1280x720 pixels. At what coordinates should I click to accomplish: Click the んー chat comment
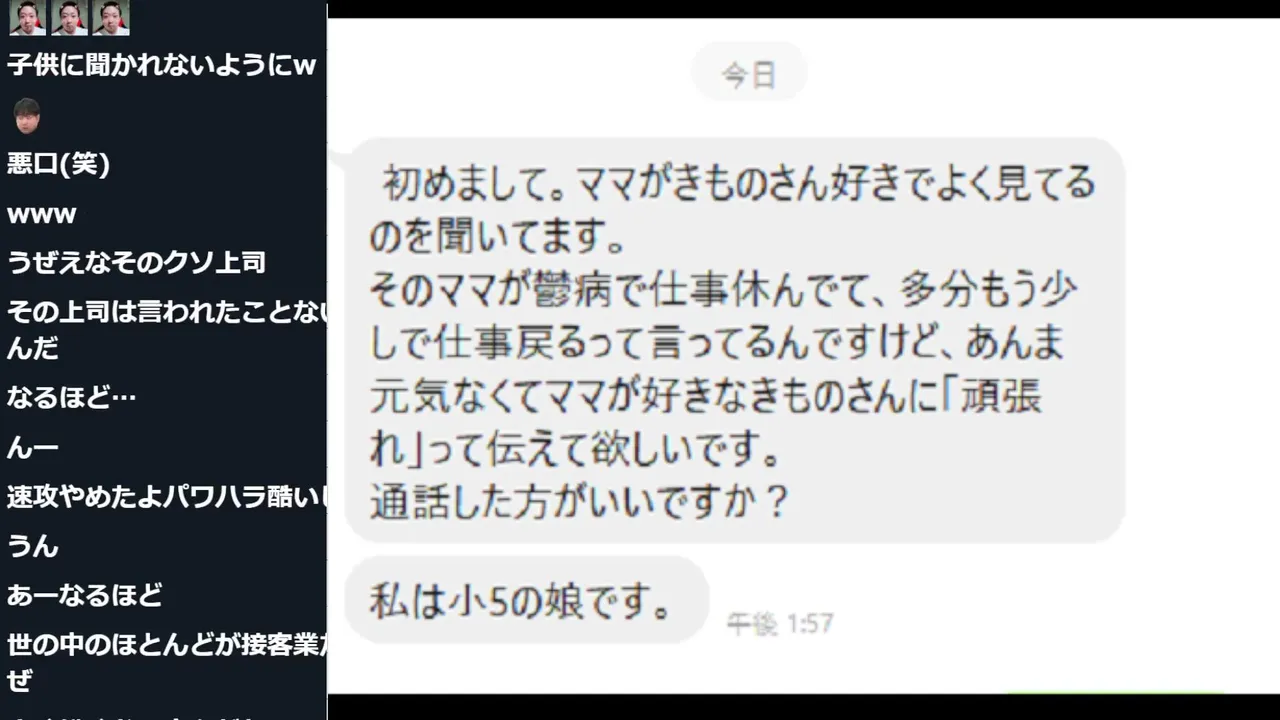click(32, 447)
